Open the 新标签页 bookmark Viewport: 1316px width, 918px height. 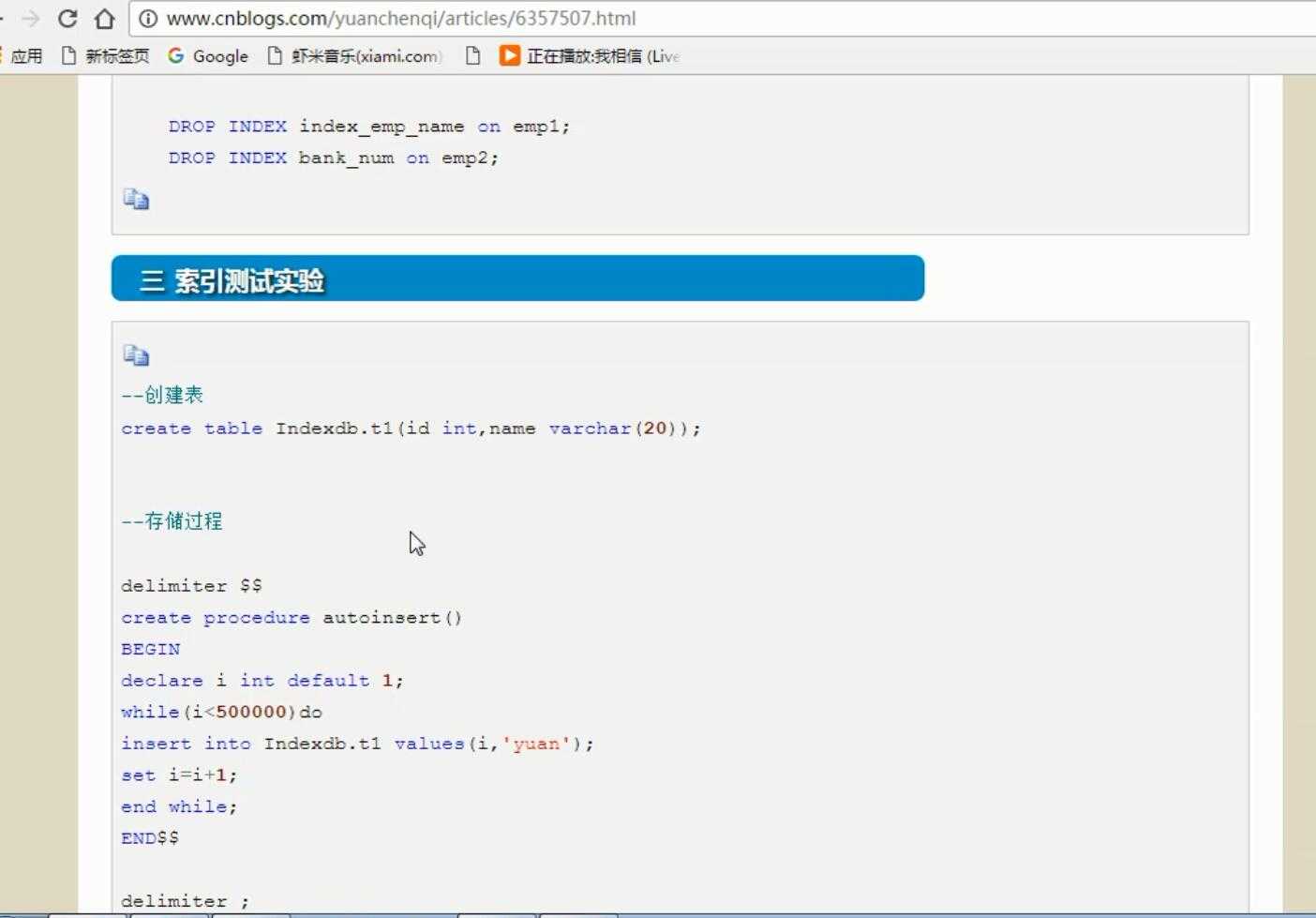(x=105, y=56)
